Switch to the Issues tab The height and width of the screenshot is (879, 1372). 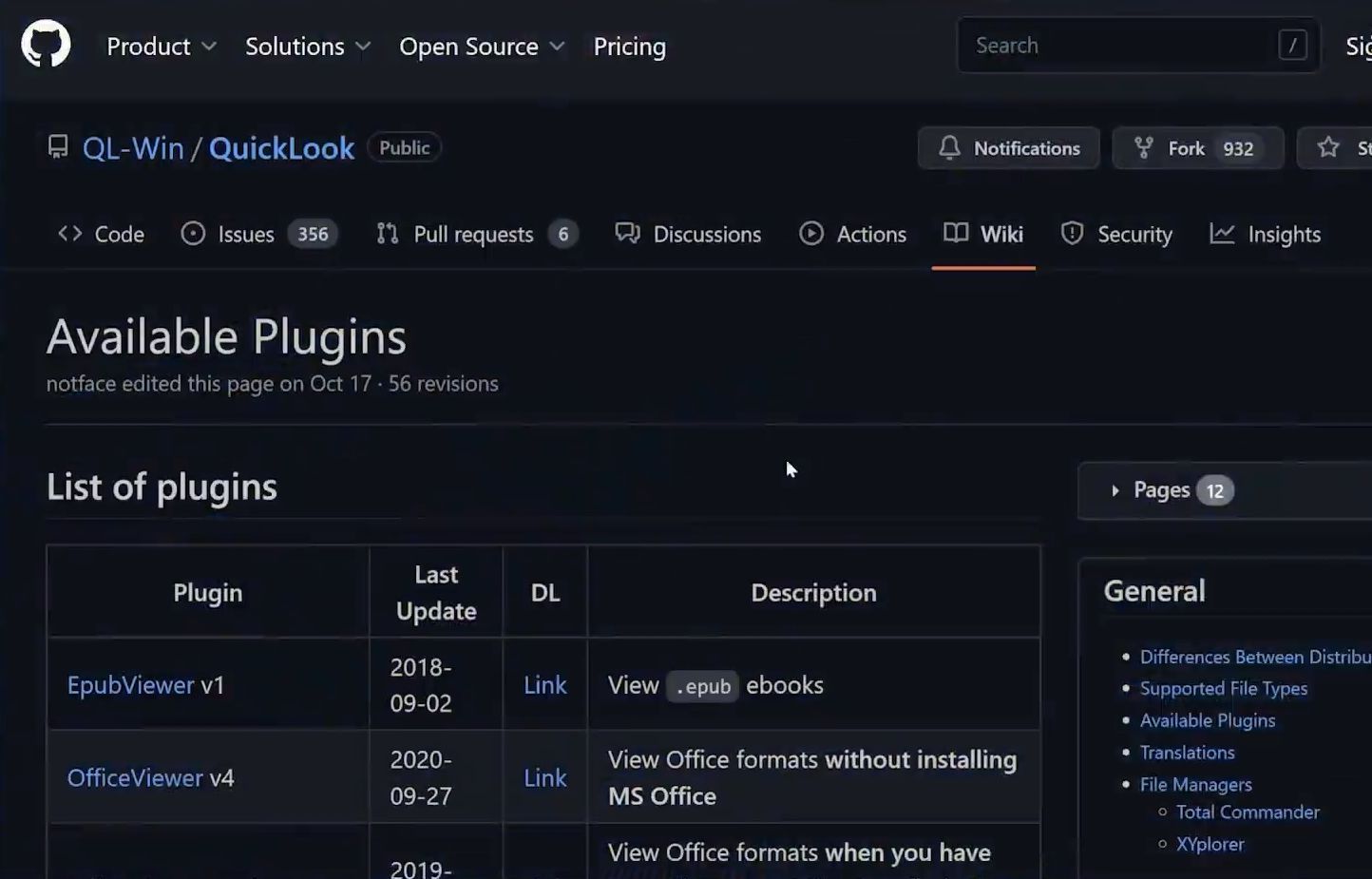coord(258,234)
